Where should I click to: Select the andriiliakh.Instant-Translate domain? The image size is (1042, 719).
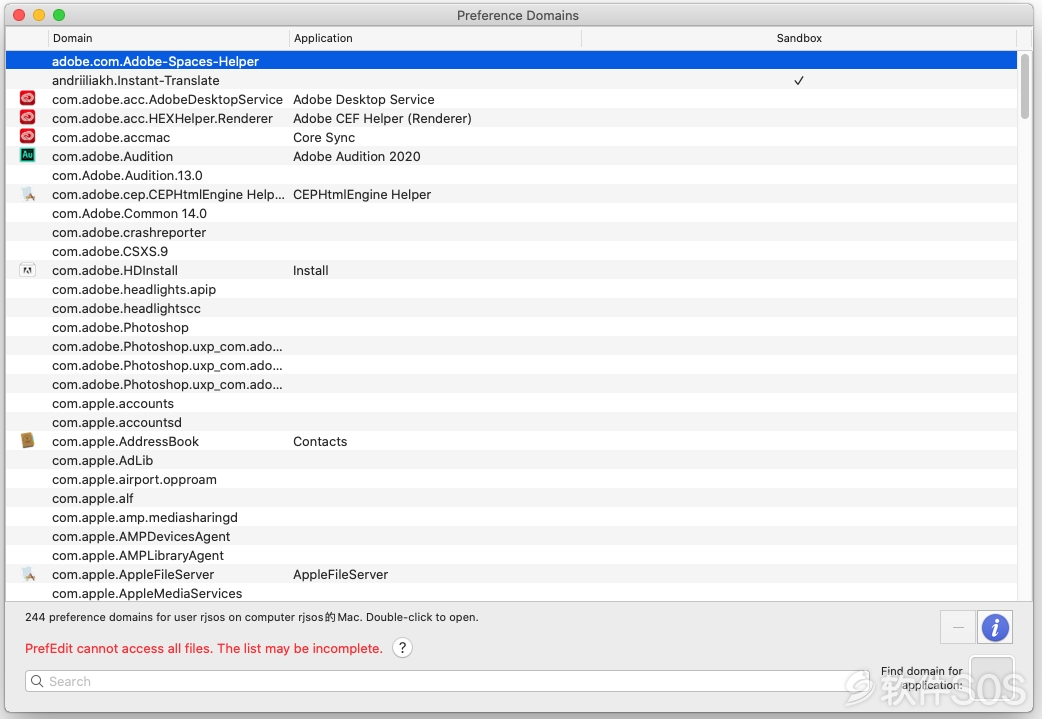pyautogui.click(x=136, y=80)
